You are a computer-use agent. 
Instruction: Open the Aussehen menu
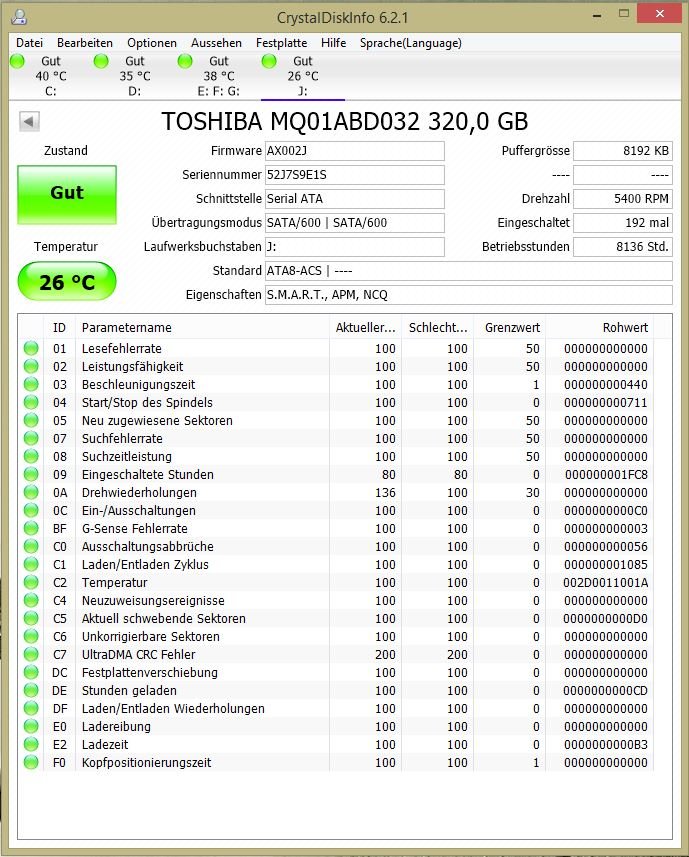point(216,43)
